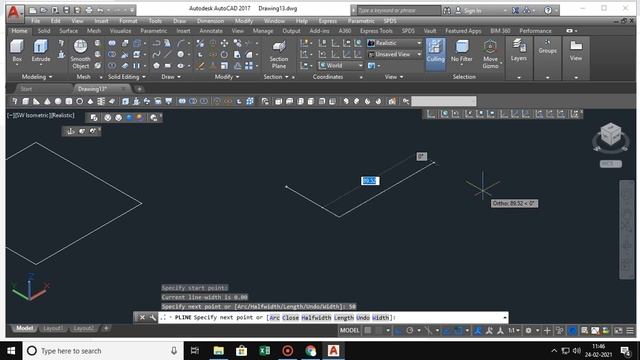Screen dimensions: 640x360
Task: Open the Visual style Realistic dropdown
Action: [395, 43]
